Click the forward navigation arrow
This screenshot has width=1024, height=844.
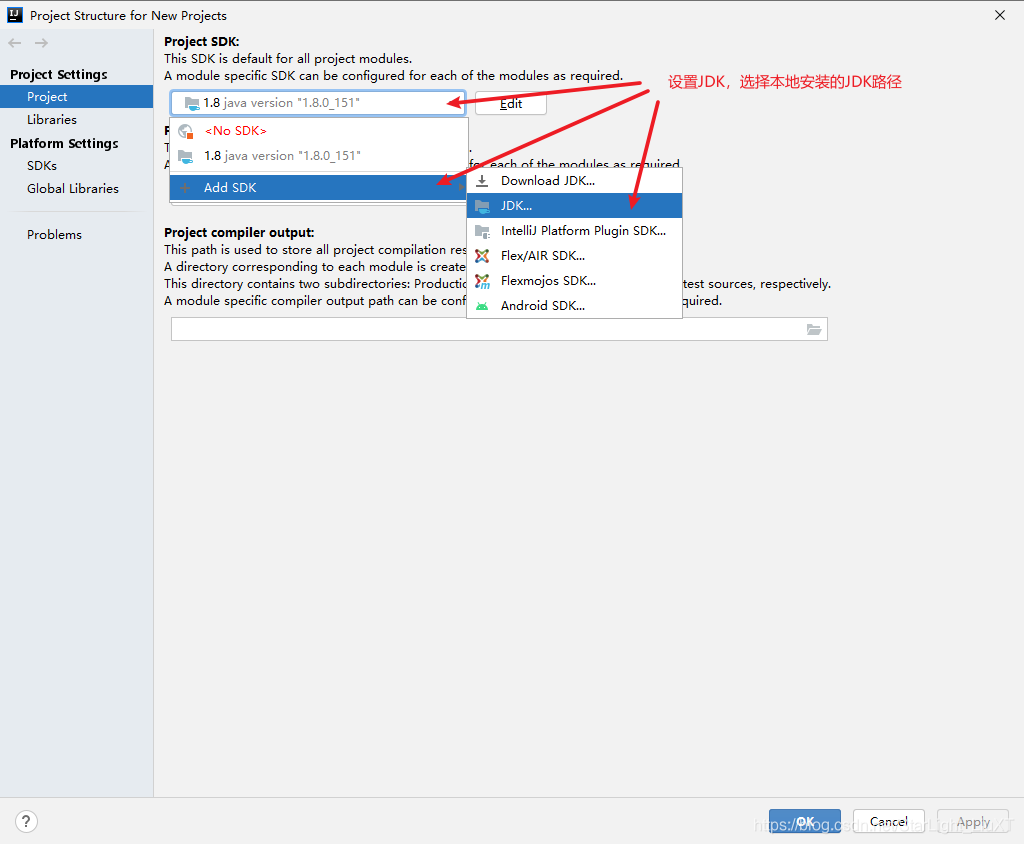[41, 43]
